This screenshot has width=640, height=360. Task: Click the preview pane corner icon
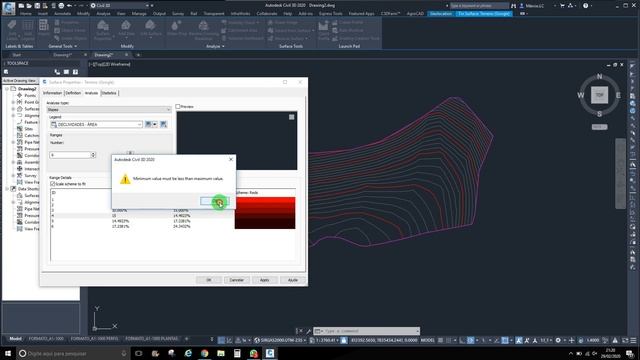point(291,117)
